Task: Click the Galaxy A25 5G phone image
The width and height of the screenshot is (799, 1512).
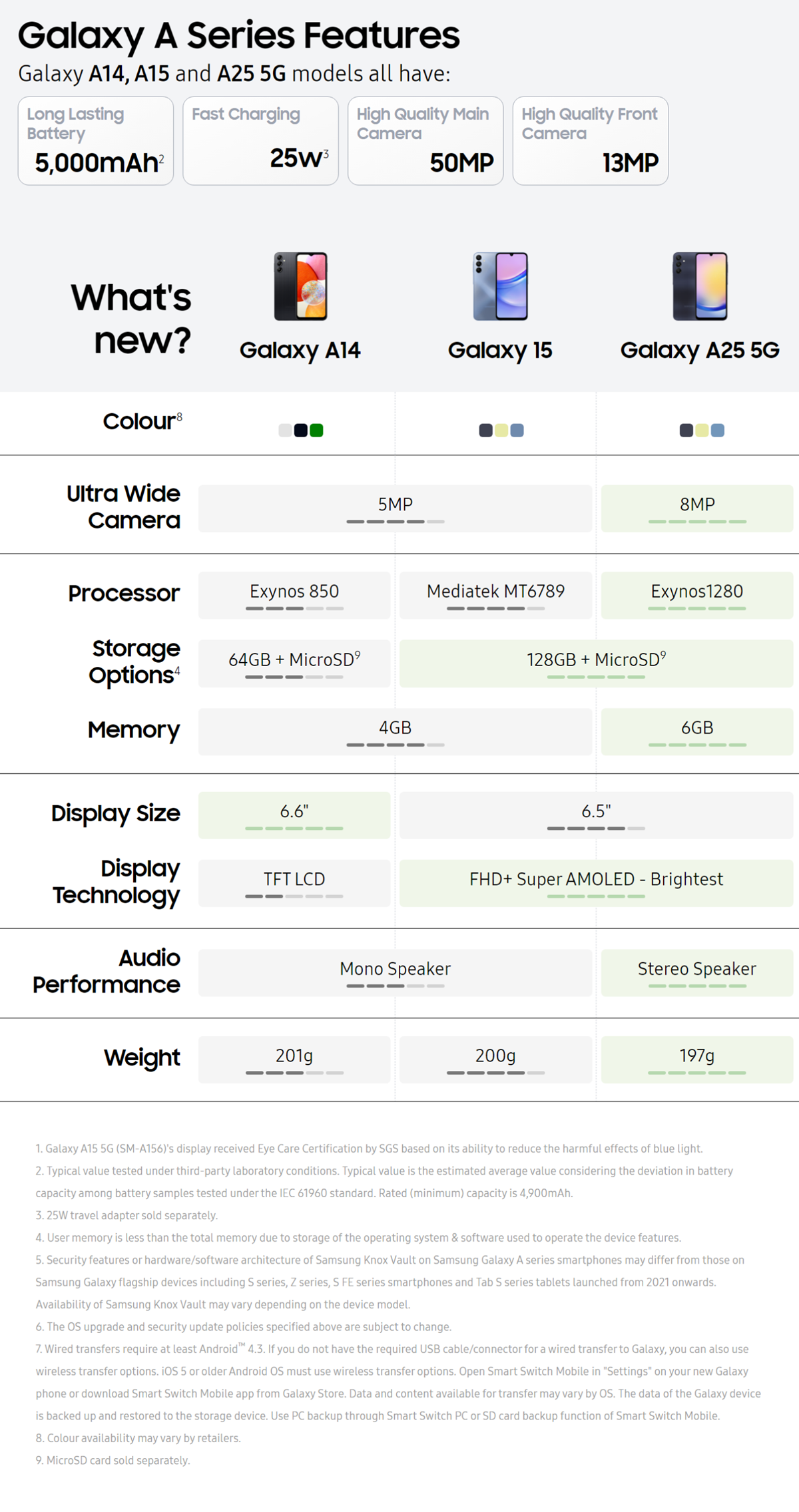Action: tap(700, 286)
